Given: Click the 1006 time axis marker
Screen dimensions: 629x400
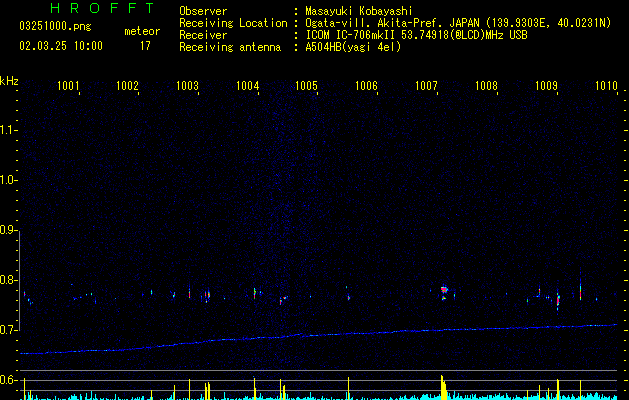Looking at the screenshot, I should click(x=367, y=85).
